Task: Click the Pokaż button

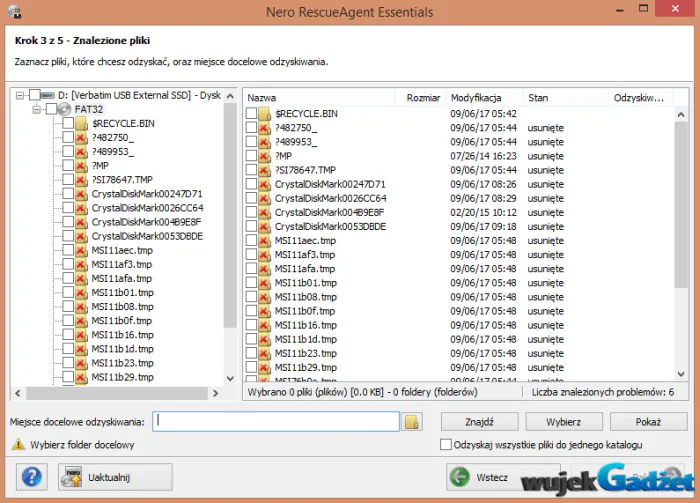Action: [x=648, y=422]
